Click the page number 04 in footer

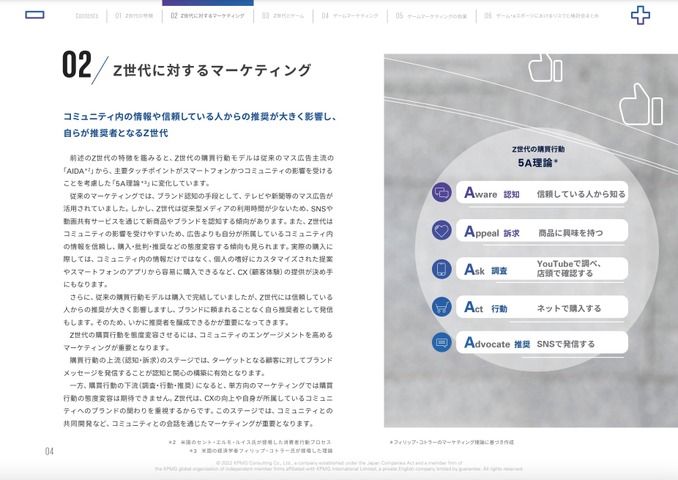click(49, 451)
